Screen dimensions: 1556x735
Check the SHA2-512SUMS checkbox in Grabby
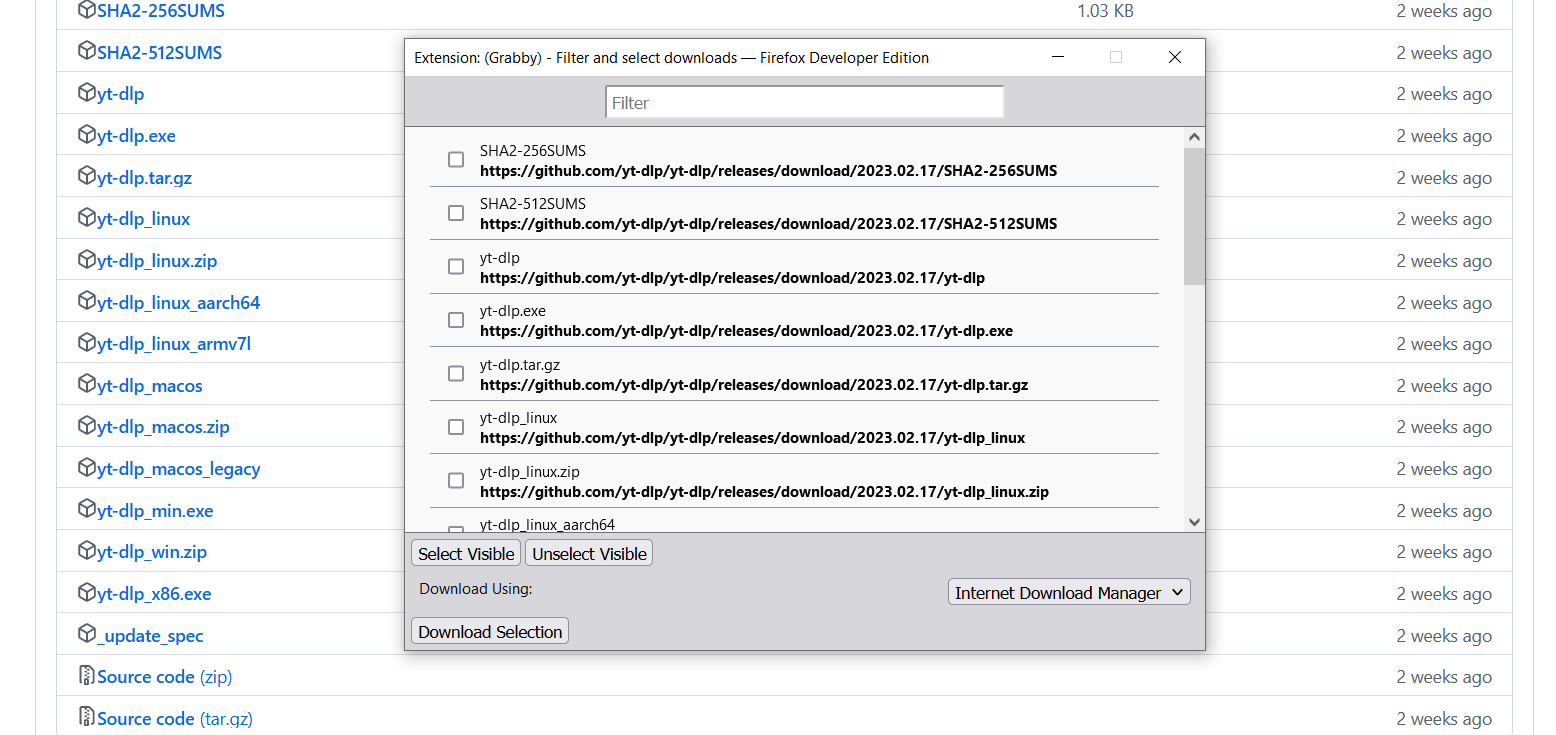tap(456, 213)
